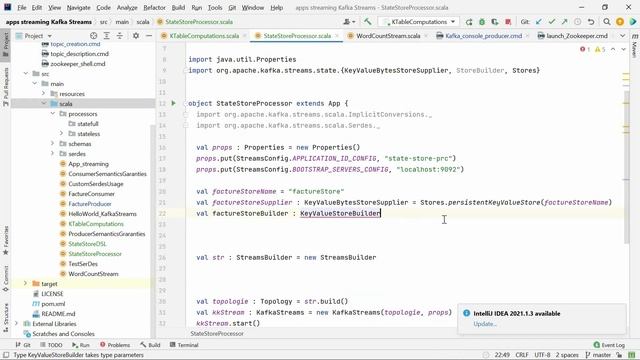640x360 pixels.
Task: Click the Select Opened File target icon
Action: 93,36
